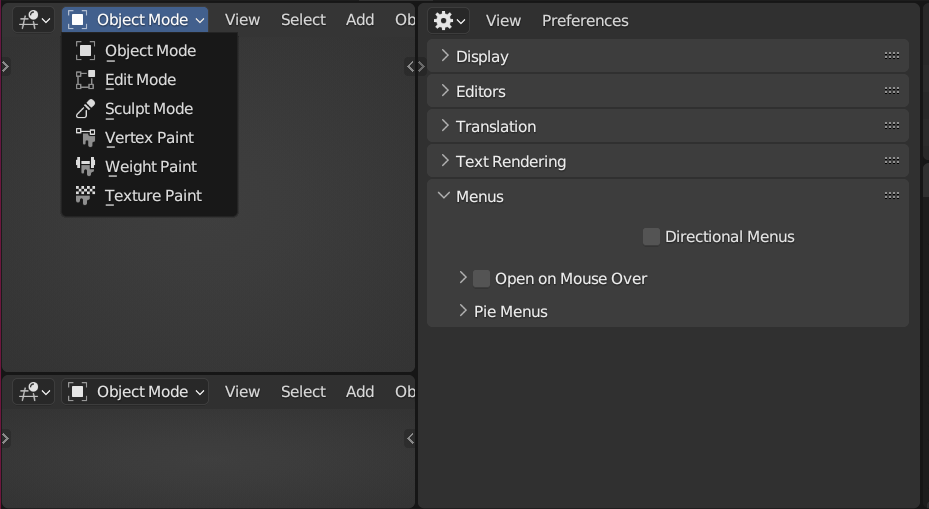
Task: Open the Object Mode dropdown in lower viewport
Action: coord(135,392)
